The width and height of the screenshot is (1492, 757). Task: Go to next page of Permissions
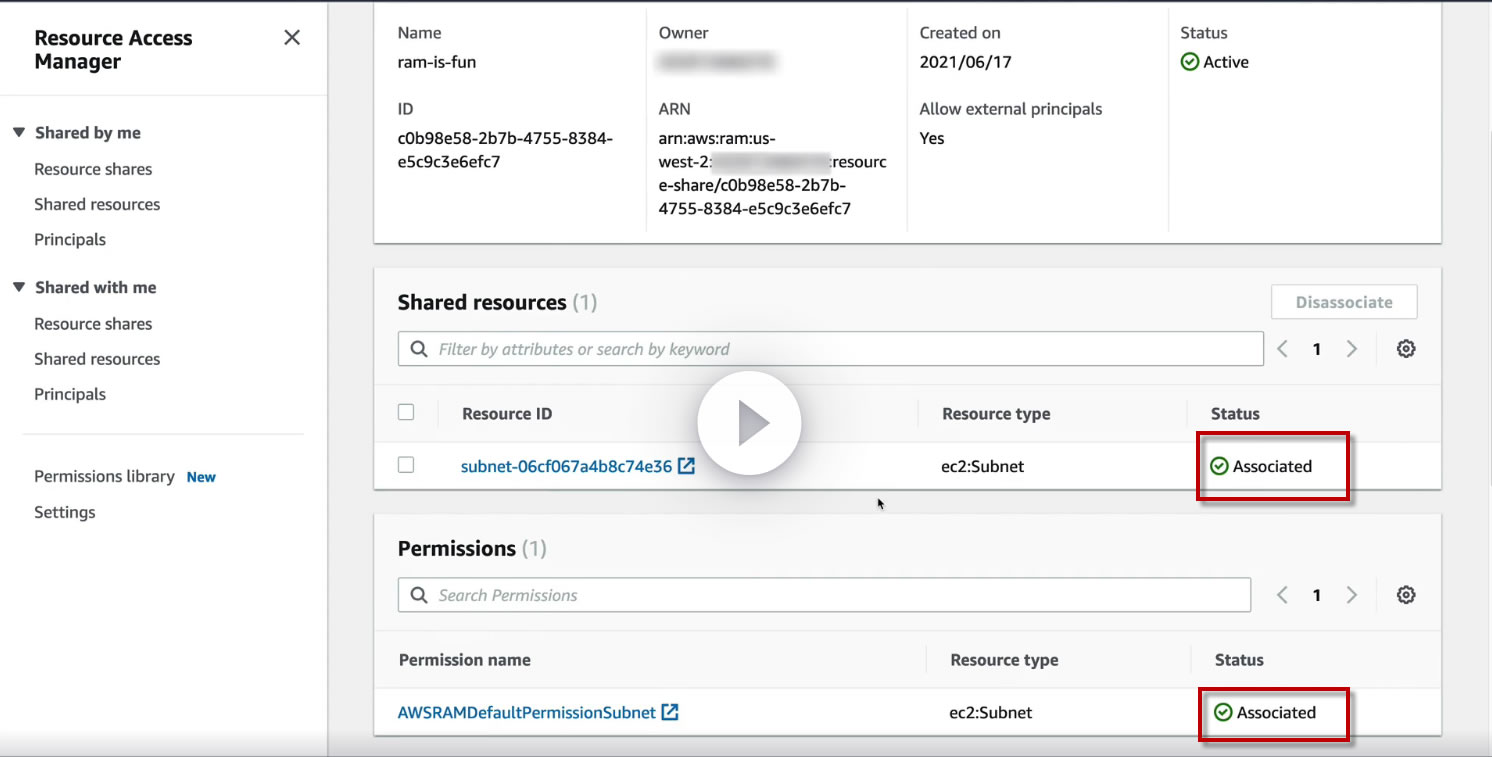click(x=1352, y=595)
